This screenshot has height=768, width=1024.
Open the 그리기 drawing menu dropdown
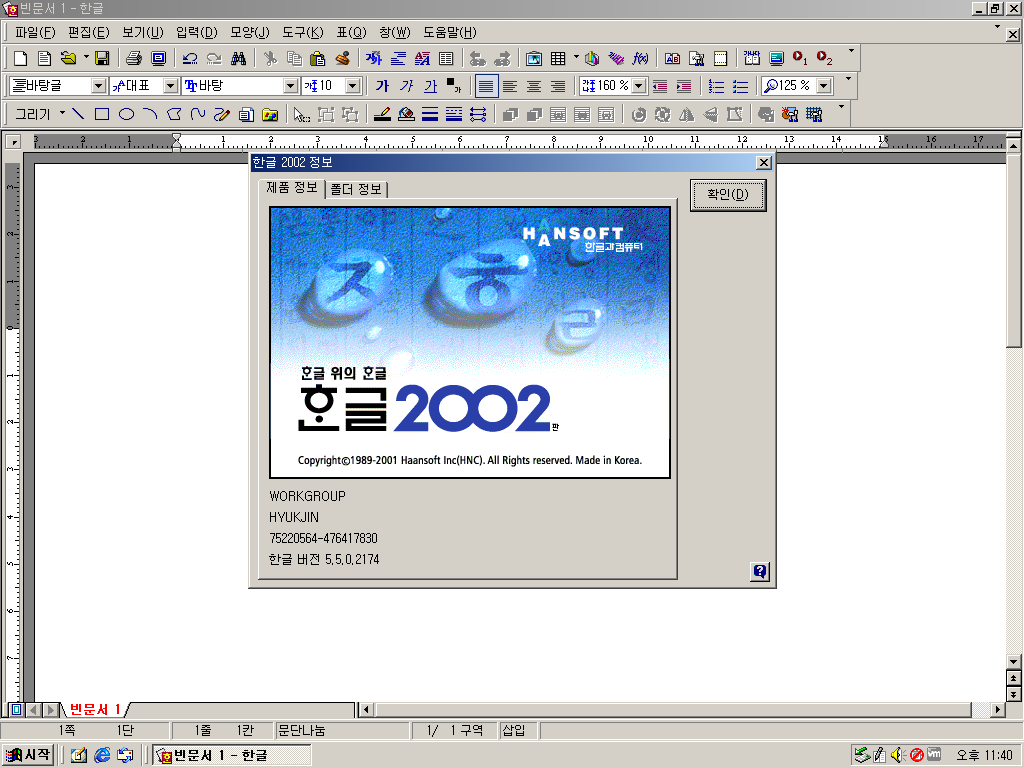coord(39,114)
